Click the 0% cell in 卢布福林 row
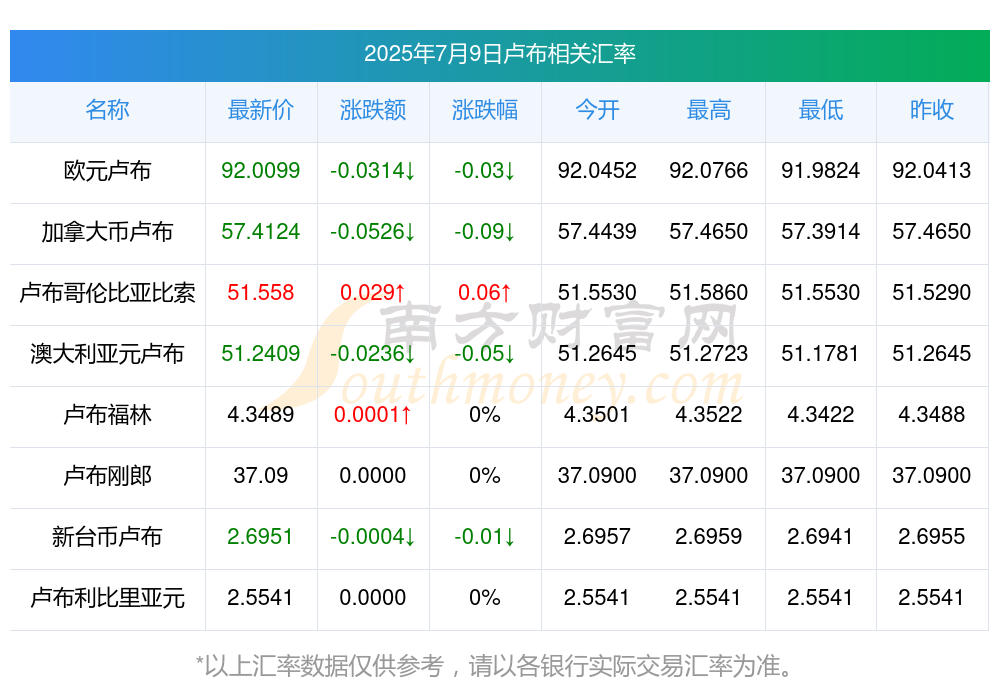 [485, 414]
